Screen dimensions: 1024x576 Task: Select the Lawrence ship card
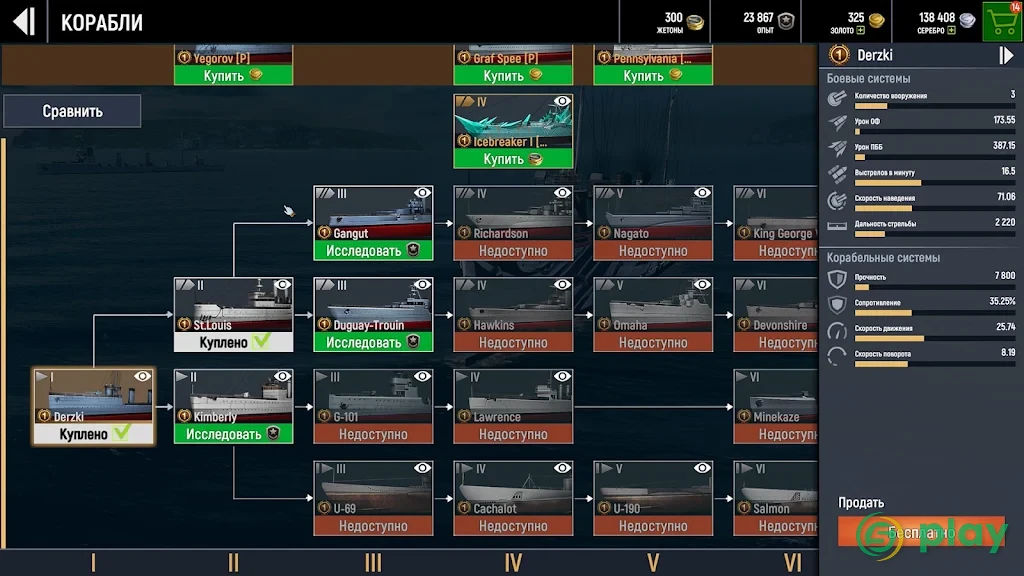coord(513,406)
